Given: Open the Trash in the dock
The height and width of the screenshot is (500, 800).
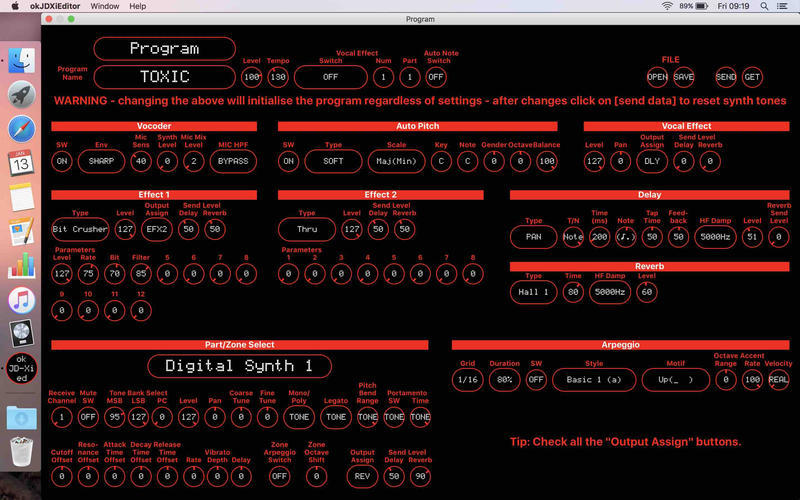Looking at the screenshot, I should tap(21, 451).
